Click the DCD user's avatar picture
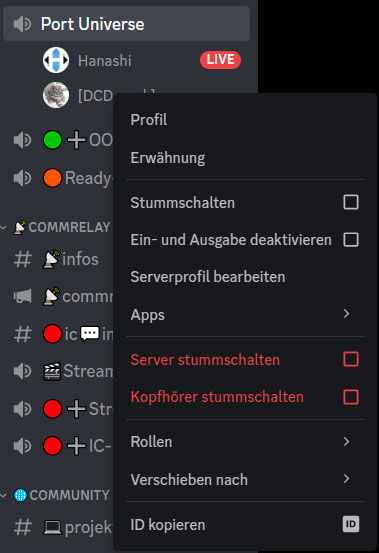Viewport: 379px width, 553px height. pos(56,95)
